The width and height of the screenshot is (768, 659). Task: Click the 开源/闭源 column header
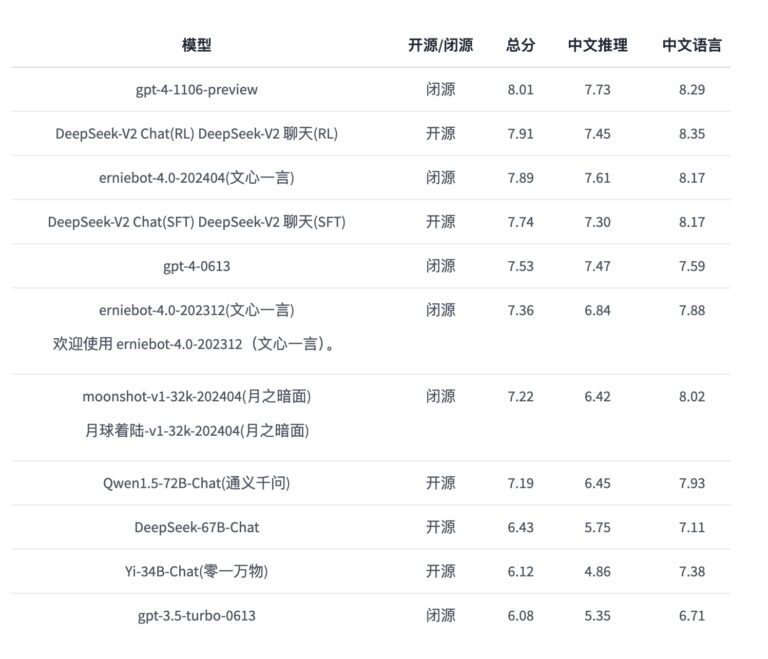click(440, 45)
